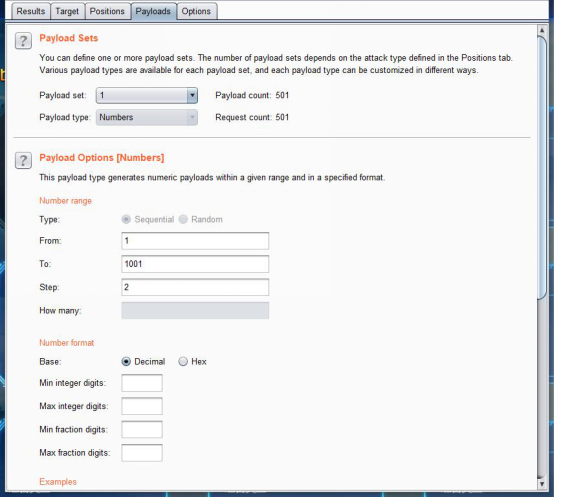Switch to the Positions tab
The image size is (561, 498).
pyautogui.click(x=107, y=11)
